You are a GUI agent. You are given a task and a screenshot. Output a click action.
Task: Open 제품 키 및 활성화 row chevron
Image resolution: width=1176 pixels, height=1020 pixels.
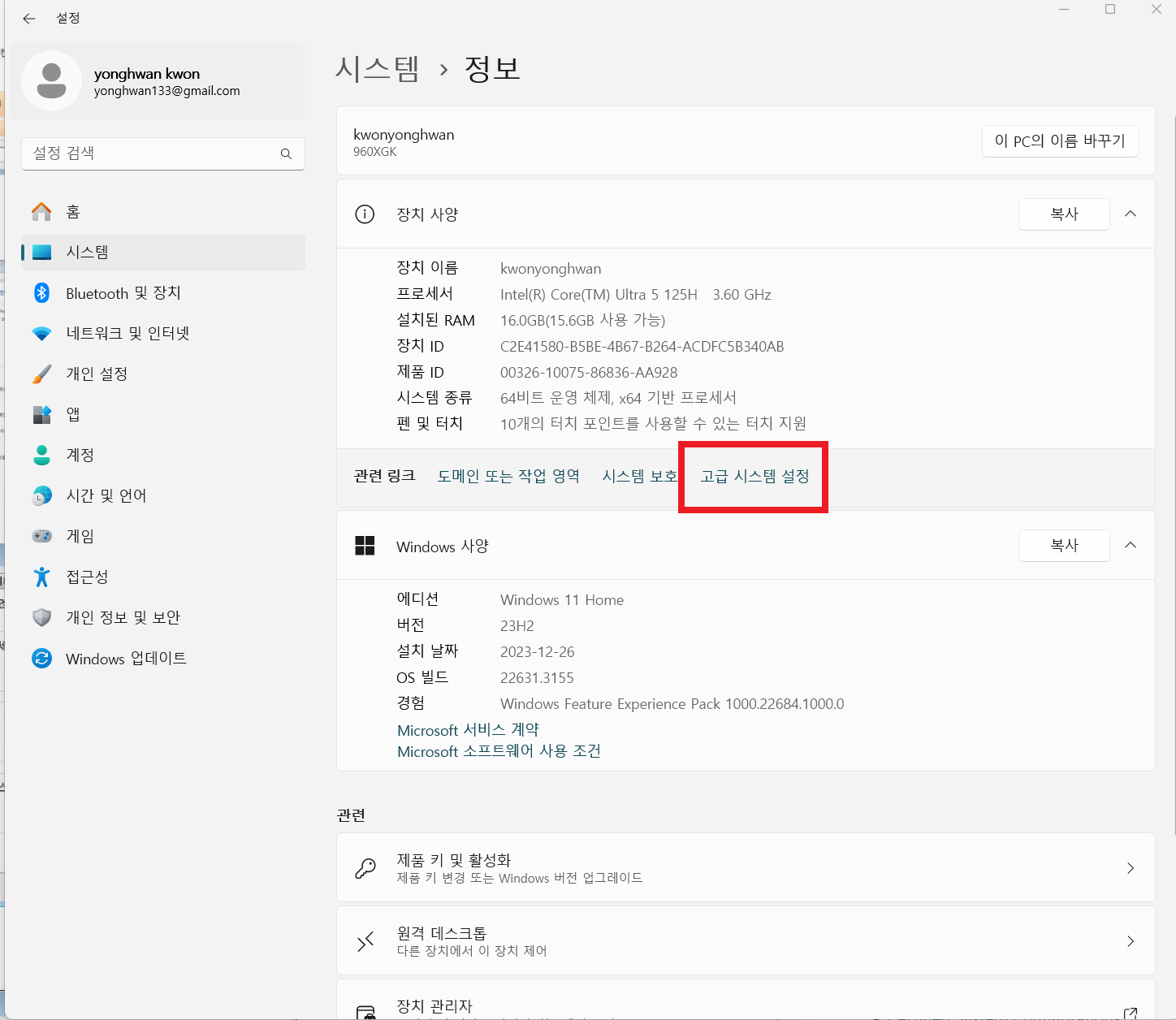1131,868
